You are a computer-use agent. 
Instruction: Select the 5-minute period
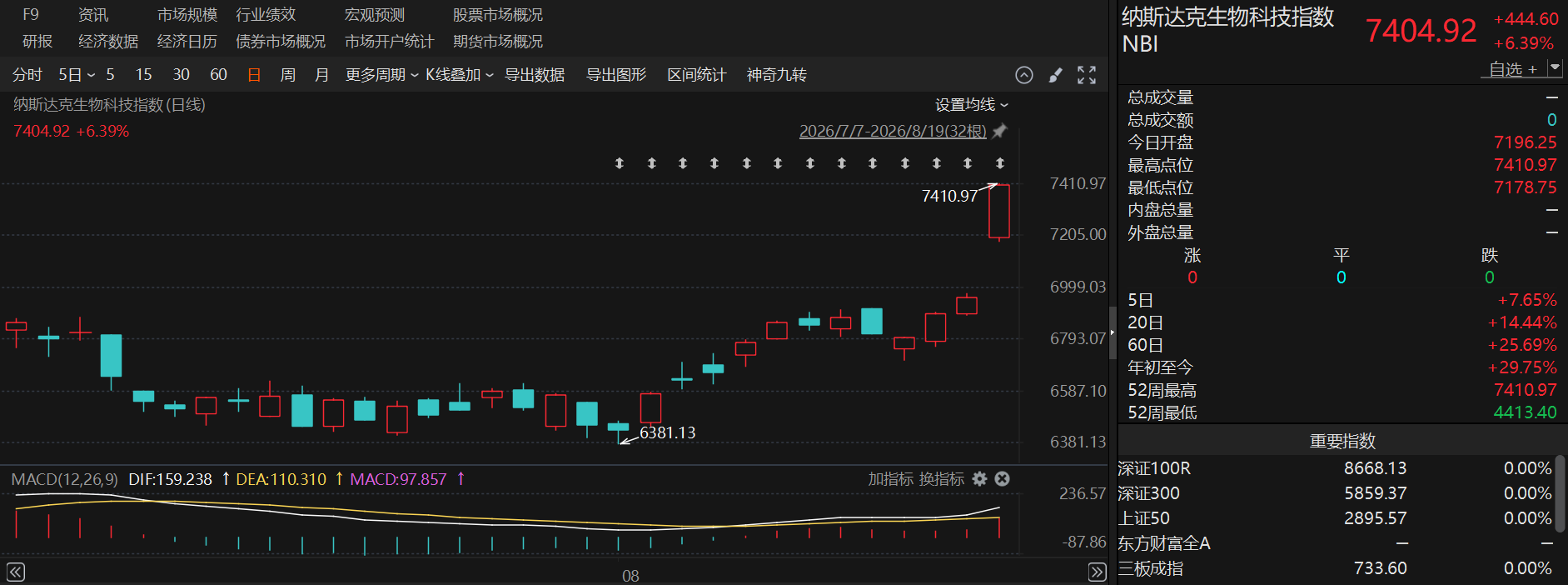coord(110,75)
